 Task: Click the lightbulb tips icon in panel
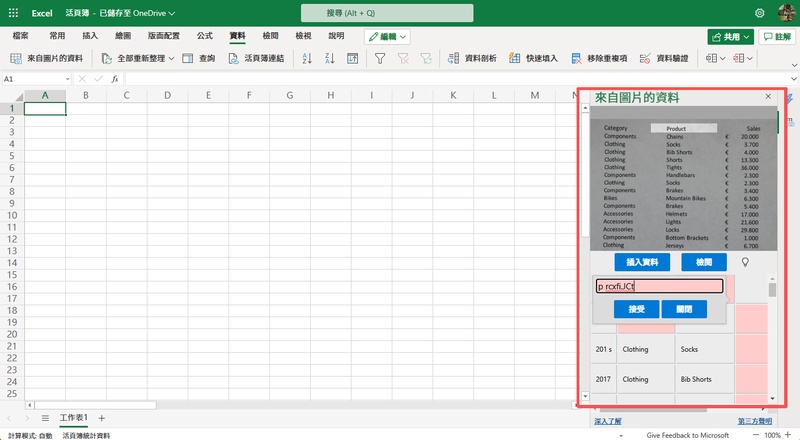[x=744, y=262]
